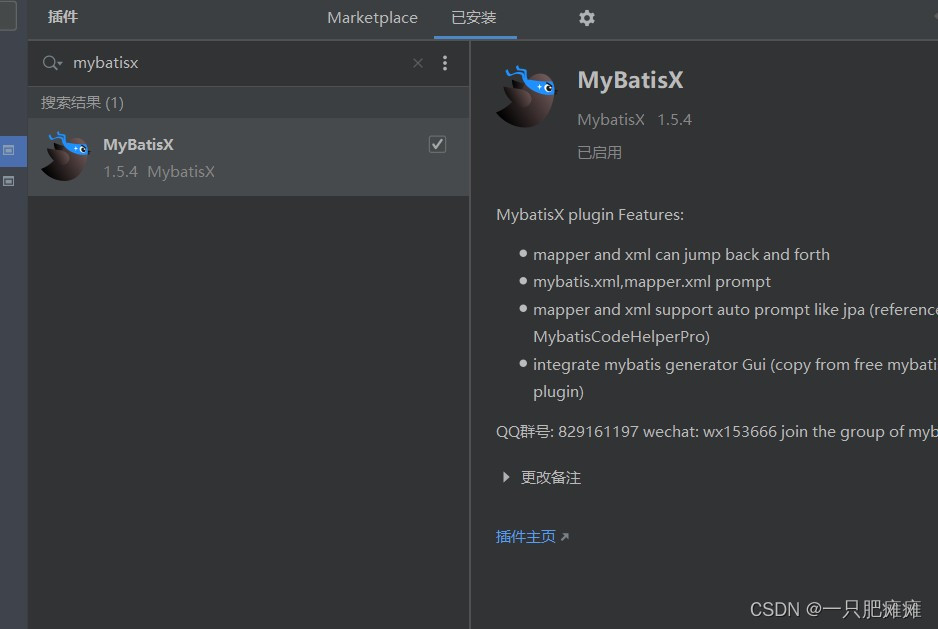Switch to the 已安装 tab
Viewport: 938px width, 629px height.
click(x=474, y=18)
